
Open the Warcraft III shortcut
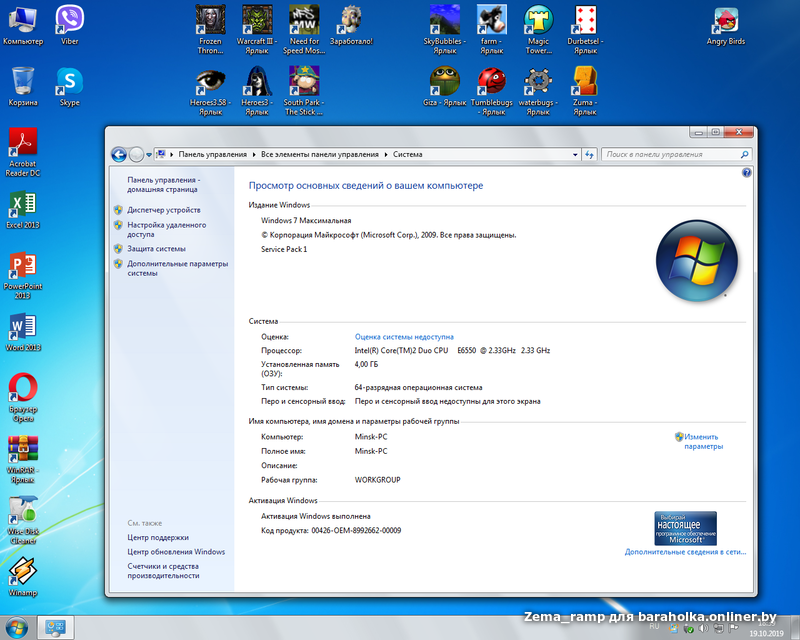[257, 30]
